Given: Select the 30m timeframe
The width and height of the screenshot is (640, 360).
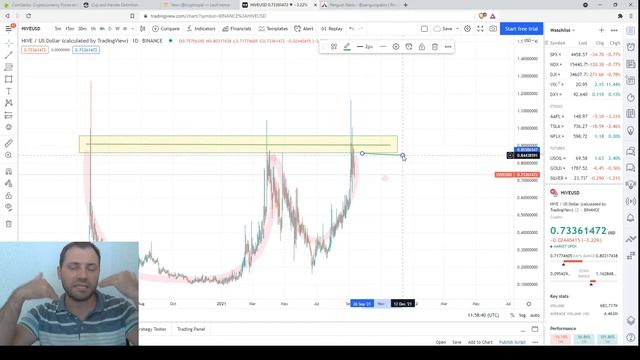Looking at the screenshot, I should coord(82,29).
